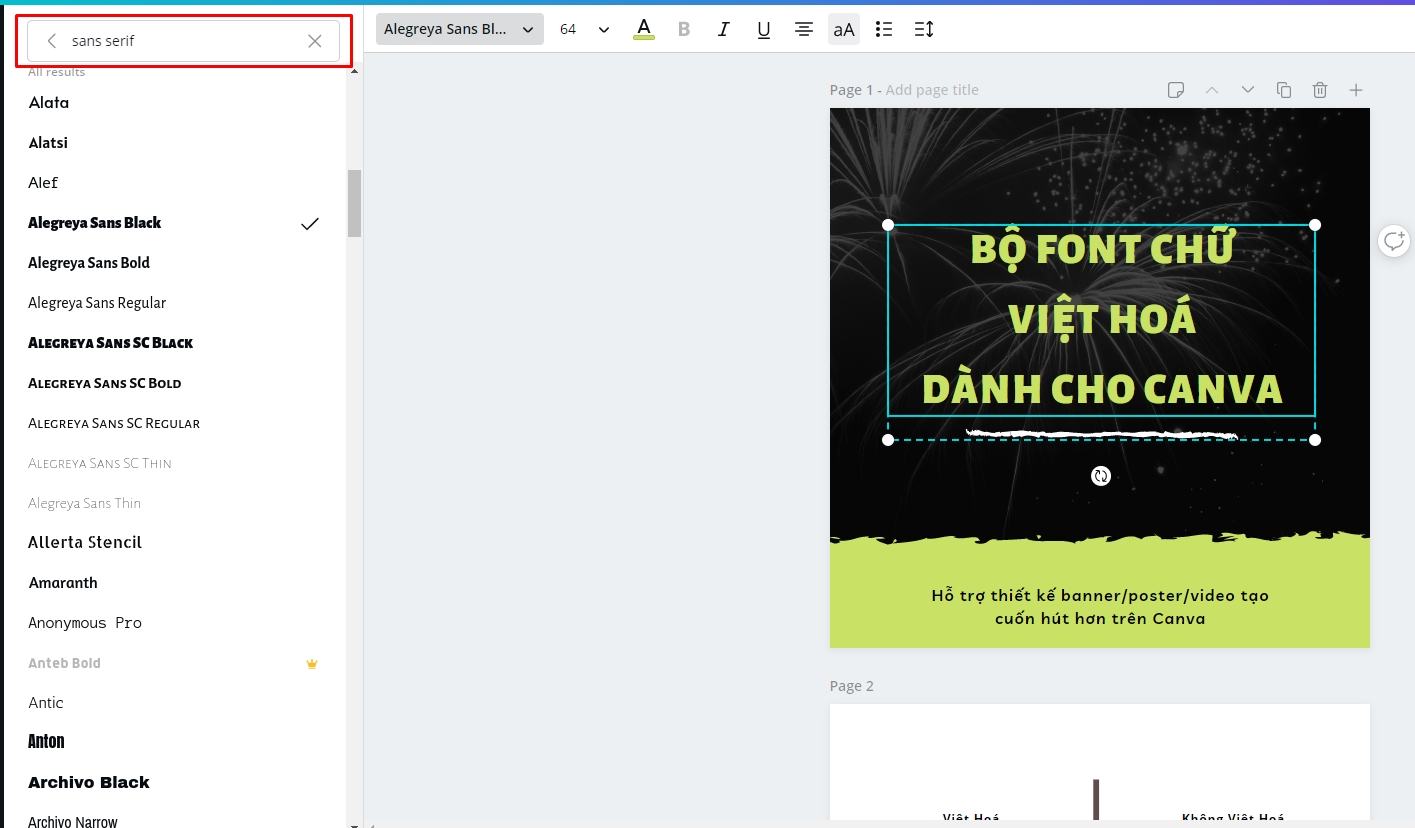Change text alignment
The width and height of the screenshot is (1415, 828).
click(804, 29)
